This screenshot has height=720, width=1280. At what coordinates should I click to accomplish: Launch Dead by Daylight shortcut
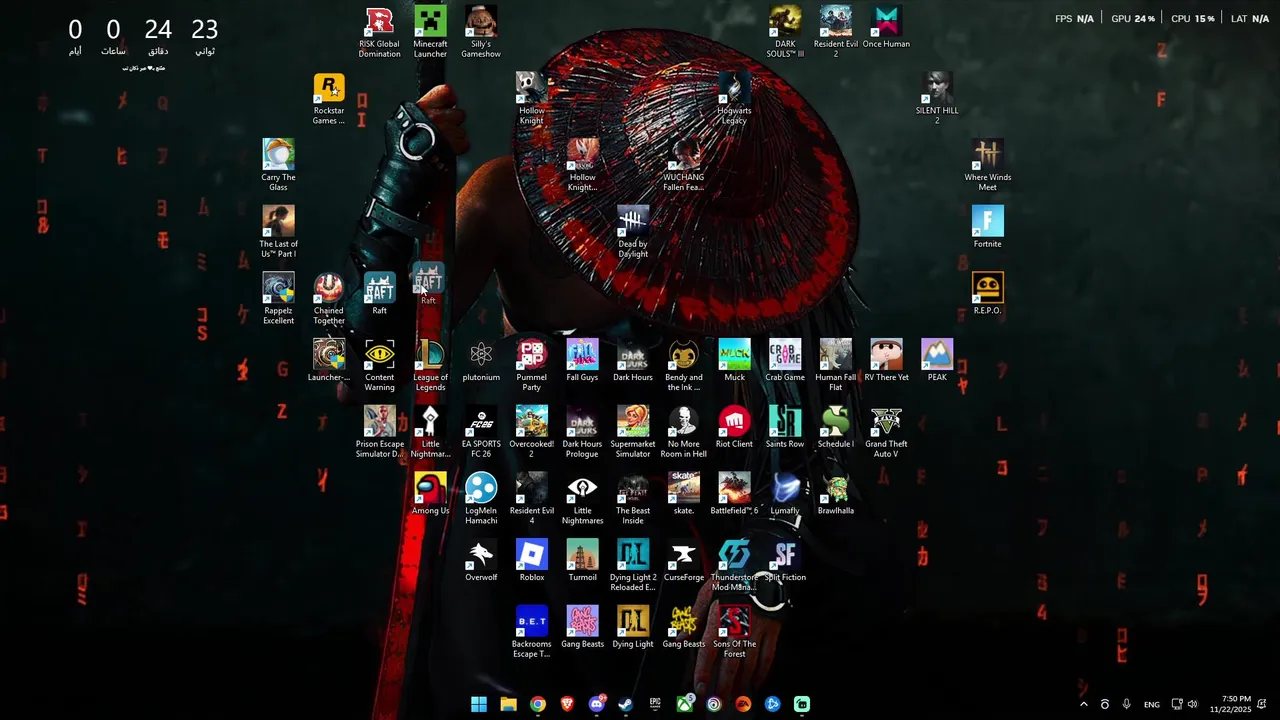coord(633,232)
